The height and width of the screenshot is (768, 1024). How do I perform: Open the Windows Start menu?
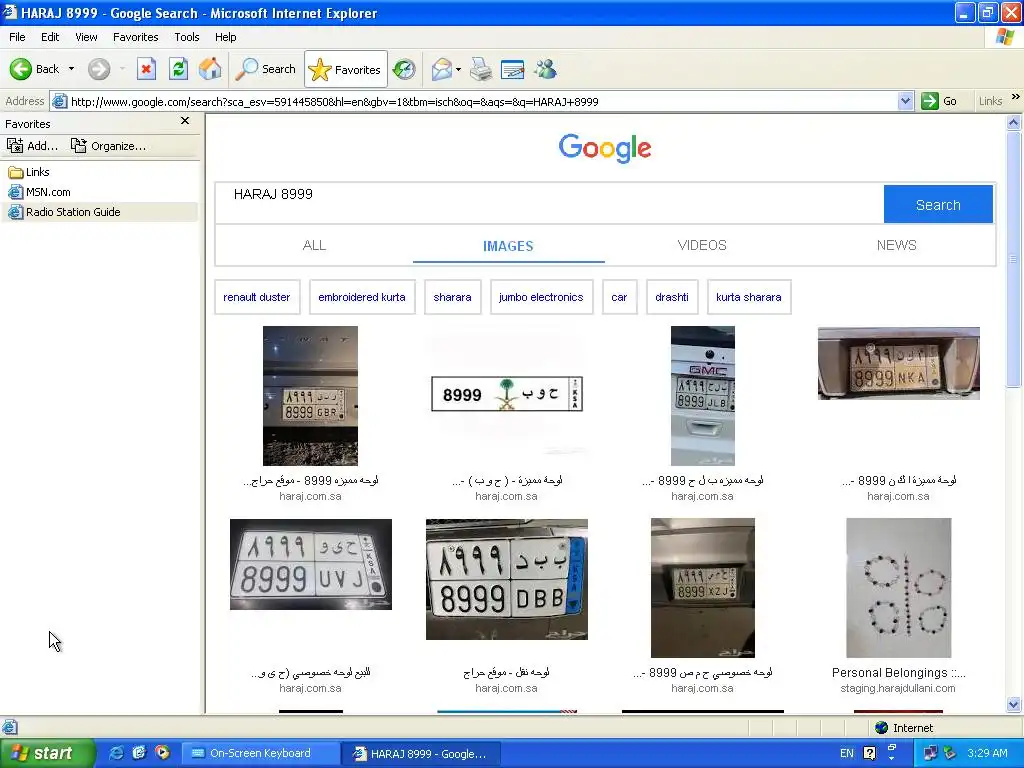click(47, 753)
